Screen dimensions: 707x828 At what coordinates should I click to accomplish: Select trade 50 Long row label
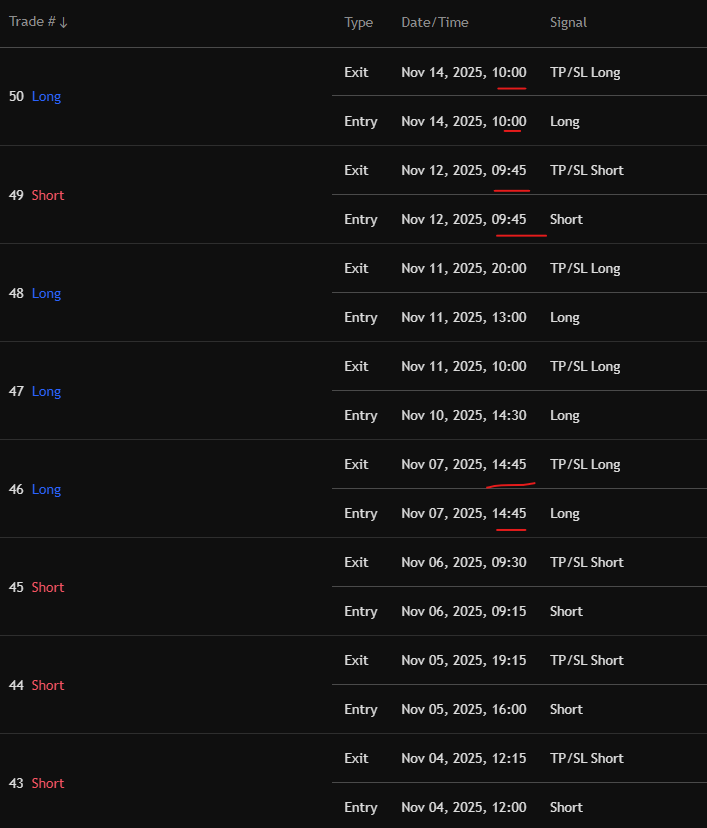[35, 97]
